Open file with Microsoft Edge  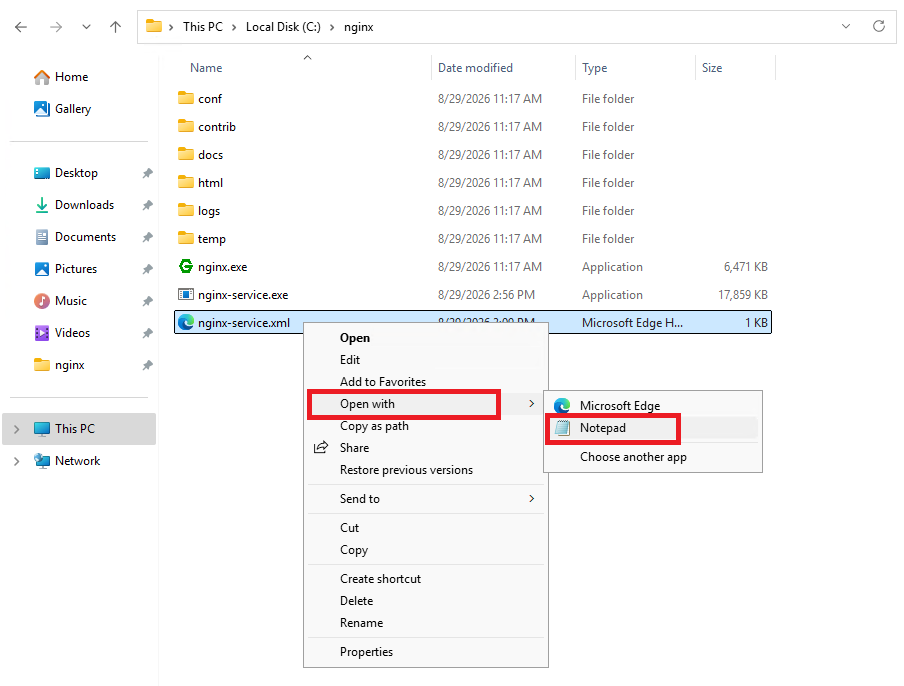click(x=653, y=406)
